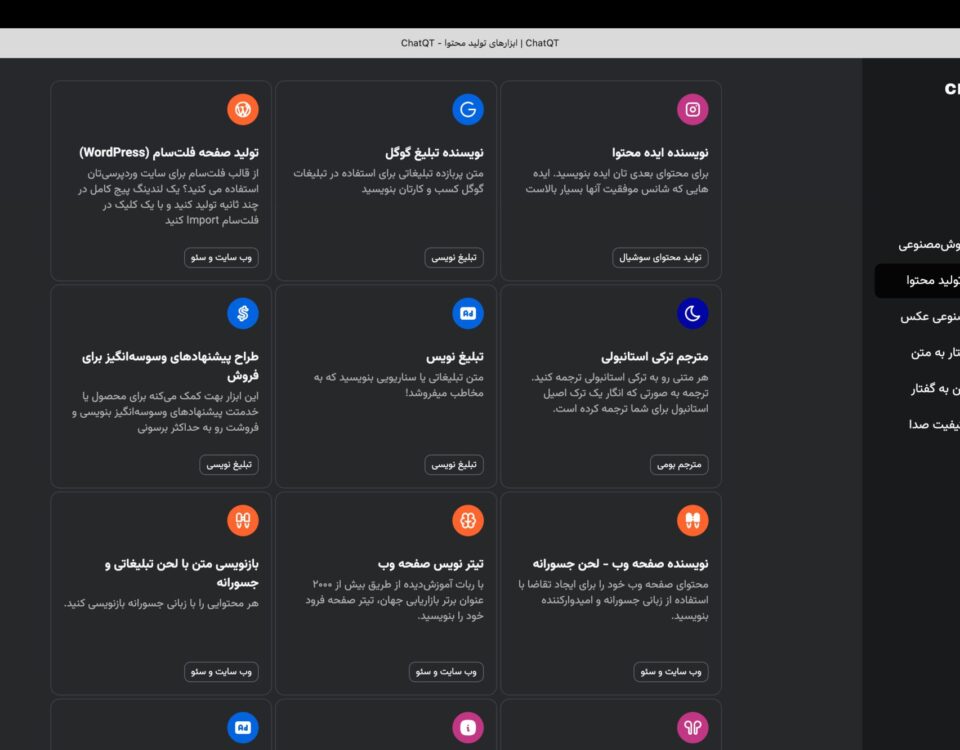The height and width of the screenshot is (750, 960).
Task: Open the طراح پیشنهادهای وسوسه‌انگیز برای فروش title
Action: [170, 366]
